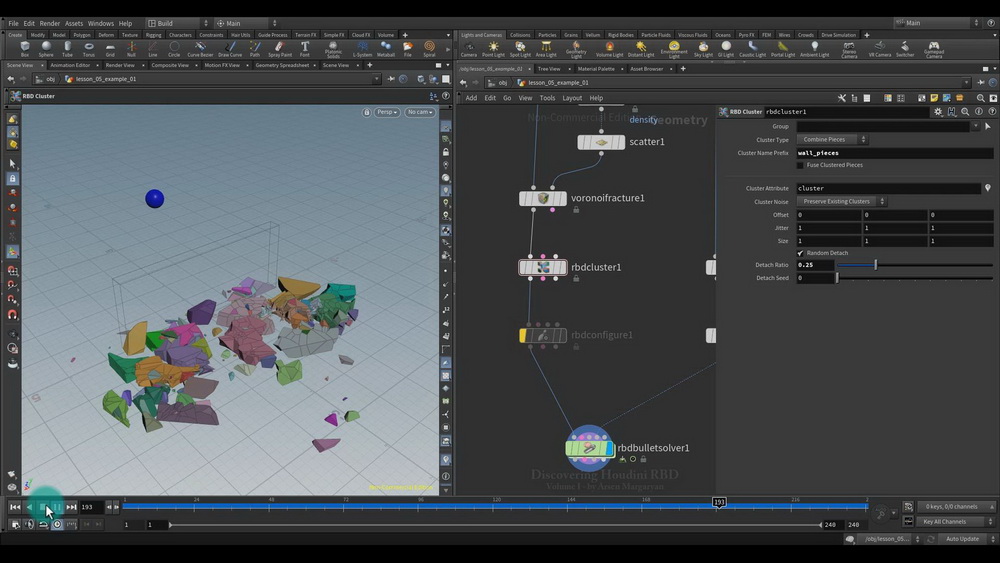Open the File menu
The width and height of the screenshot is (1000, 563).
[x=13, y=23]
